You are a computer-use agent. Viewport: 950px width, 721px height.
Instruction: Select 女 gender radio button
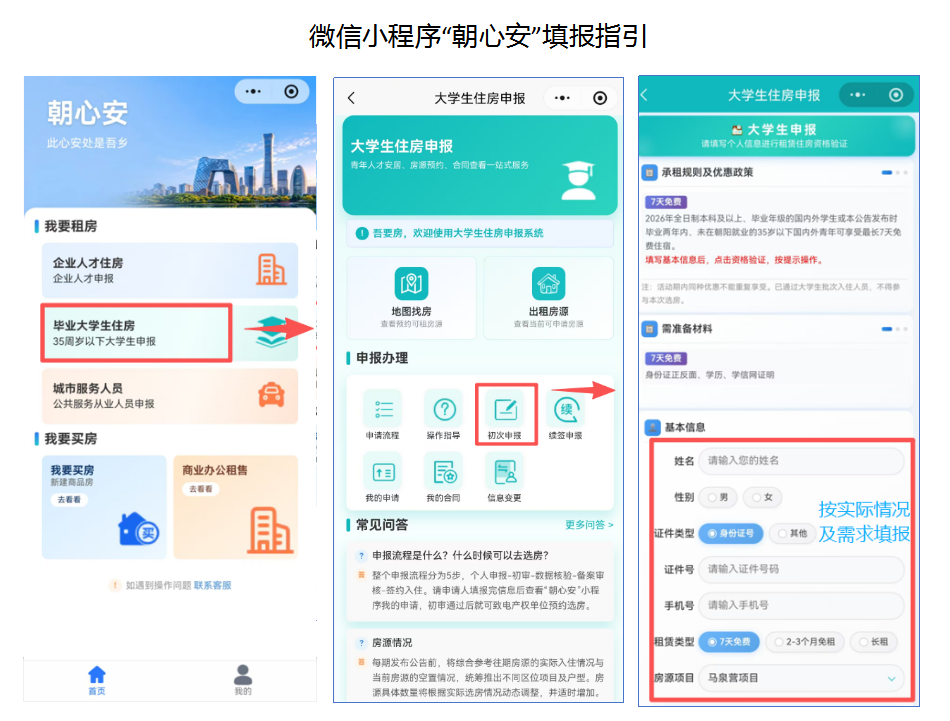(x=763, y=497)
